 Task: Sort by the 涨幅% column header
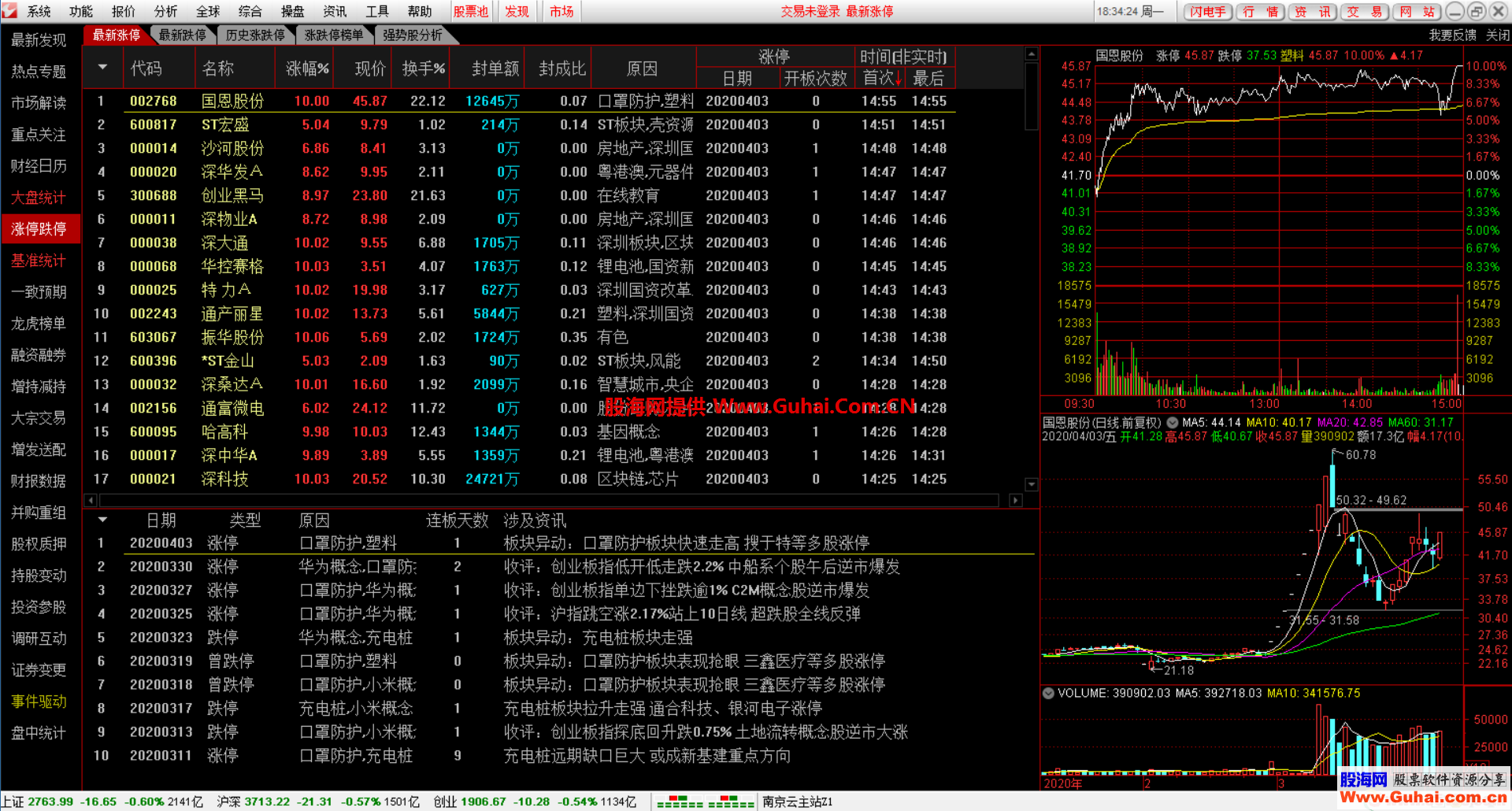[306, 69]
